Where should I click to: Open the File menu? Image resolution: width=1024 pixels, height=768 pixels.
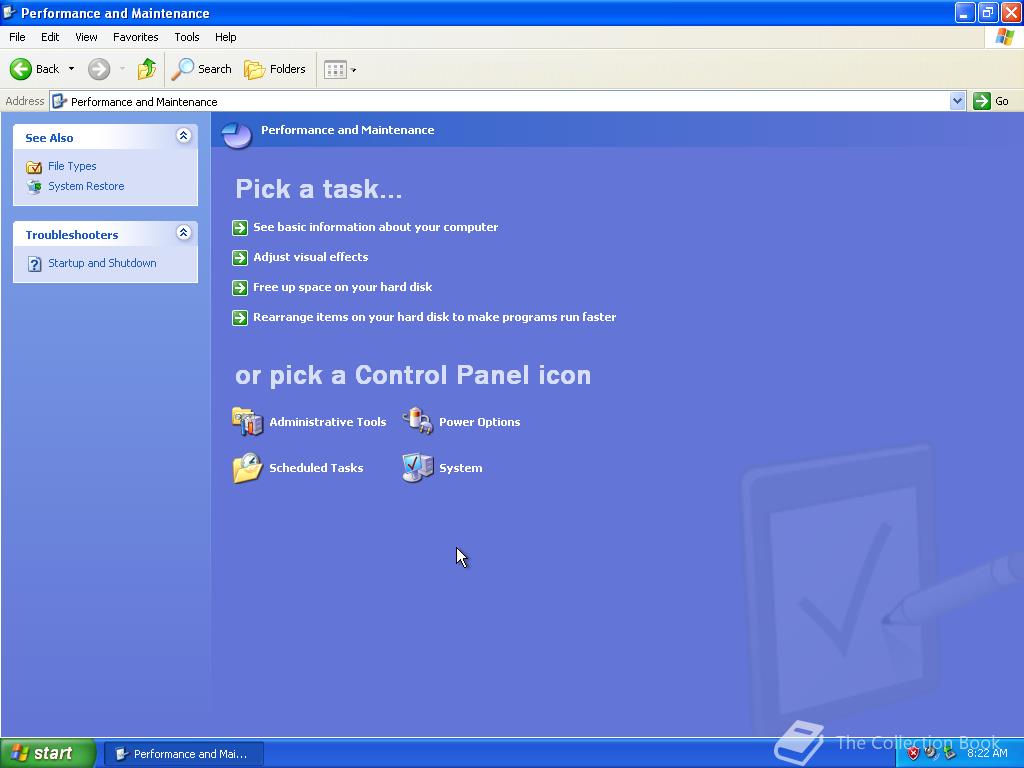tap(17, 37)
